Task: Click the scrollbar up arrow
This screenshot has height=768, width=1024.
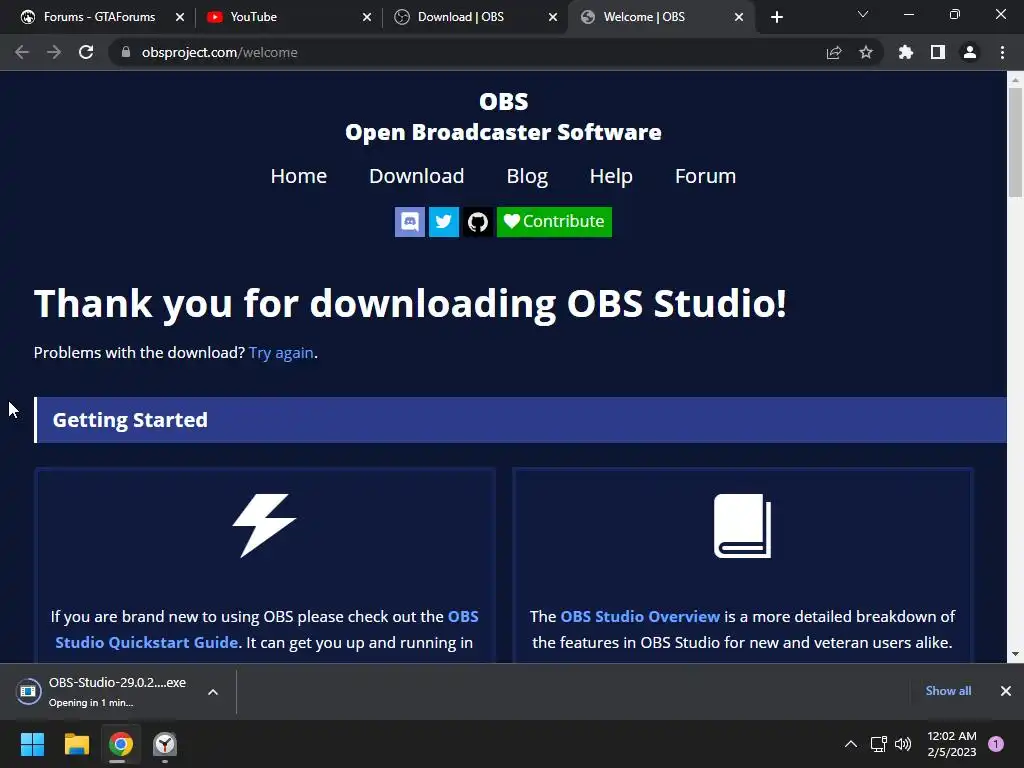Action: [x=1015, y=79]
